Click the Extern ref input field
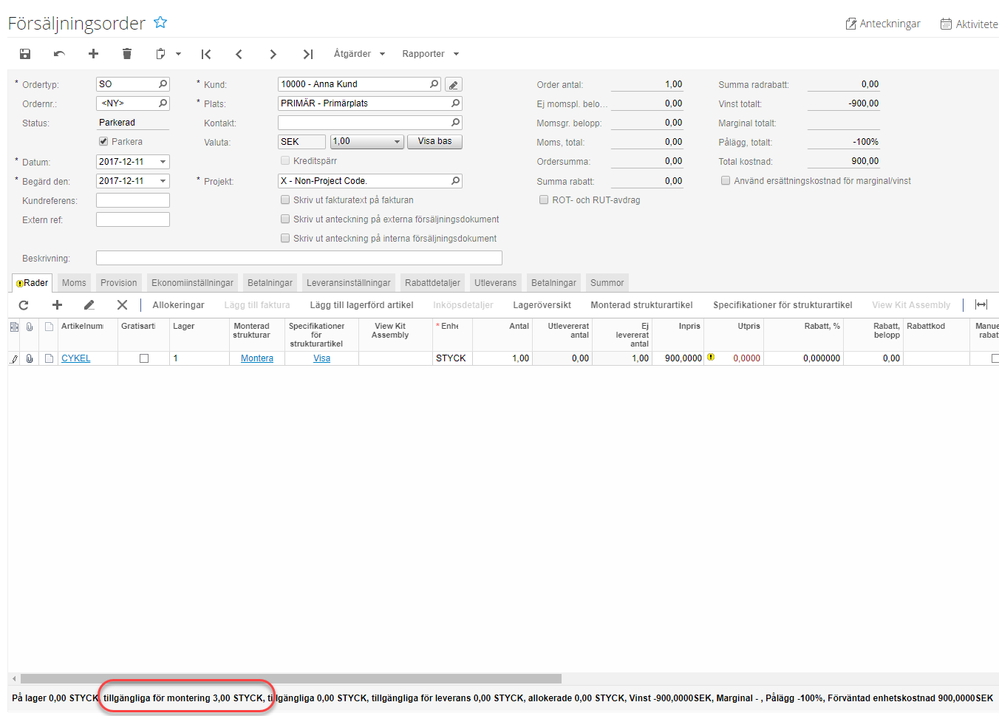 133,220
